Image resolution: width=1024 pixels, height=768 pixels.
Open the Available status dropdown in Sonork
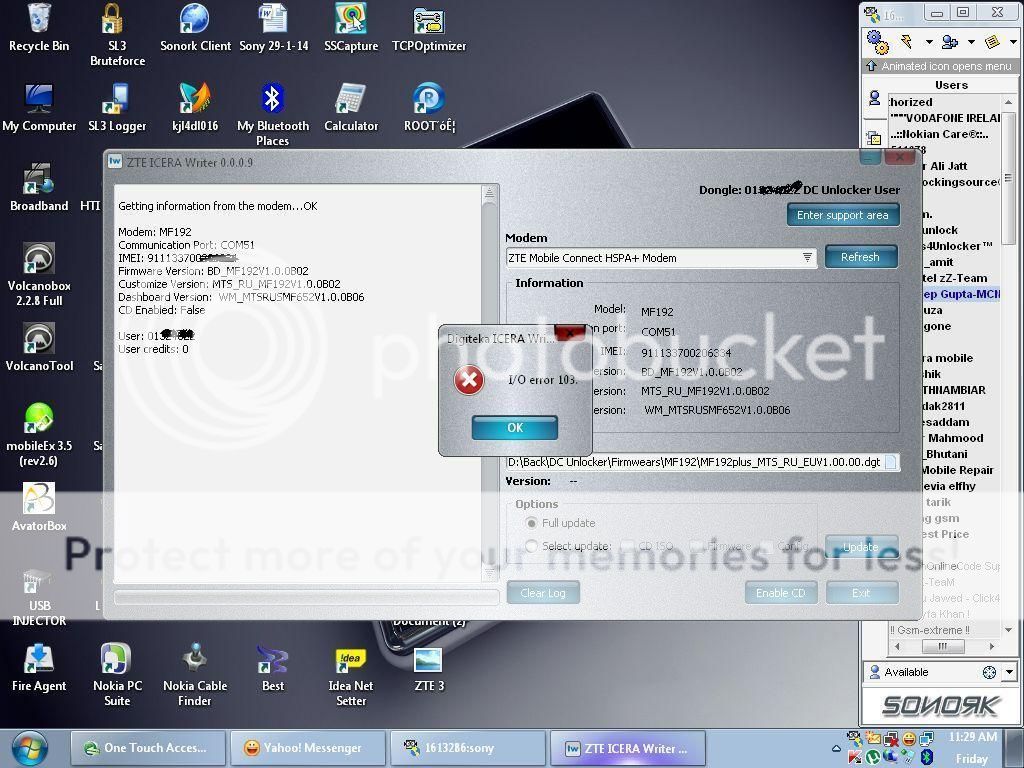(1008, 672)
